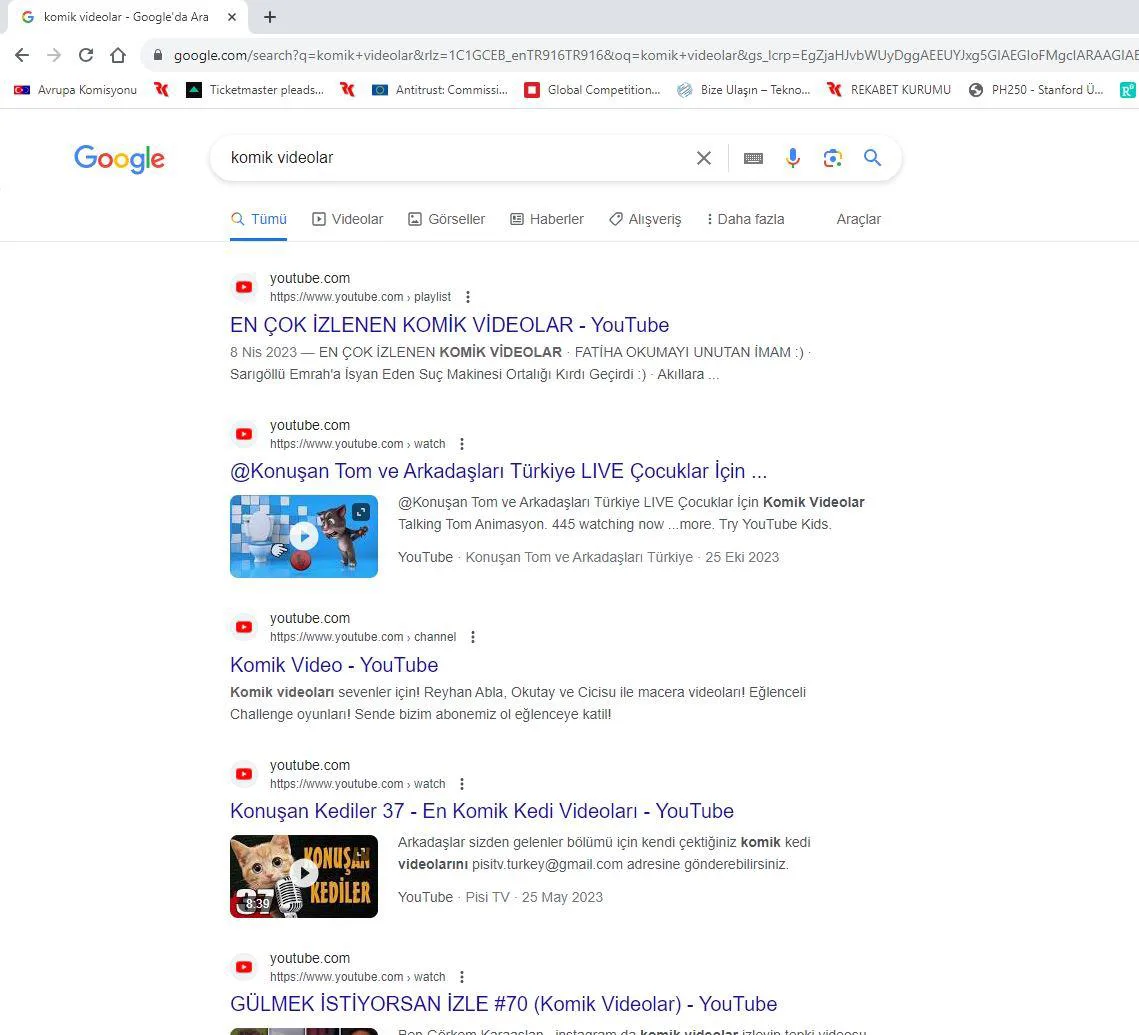Screen dimensions: 1139x1035
Task: Open Global Competition bookmark
Action: tap(593, 90)
